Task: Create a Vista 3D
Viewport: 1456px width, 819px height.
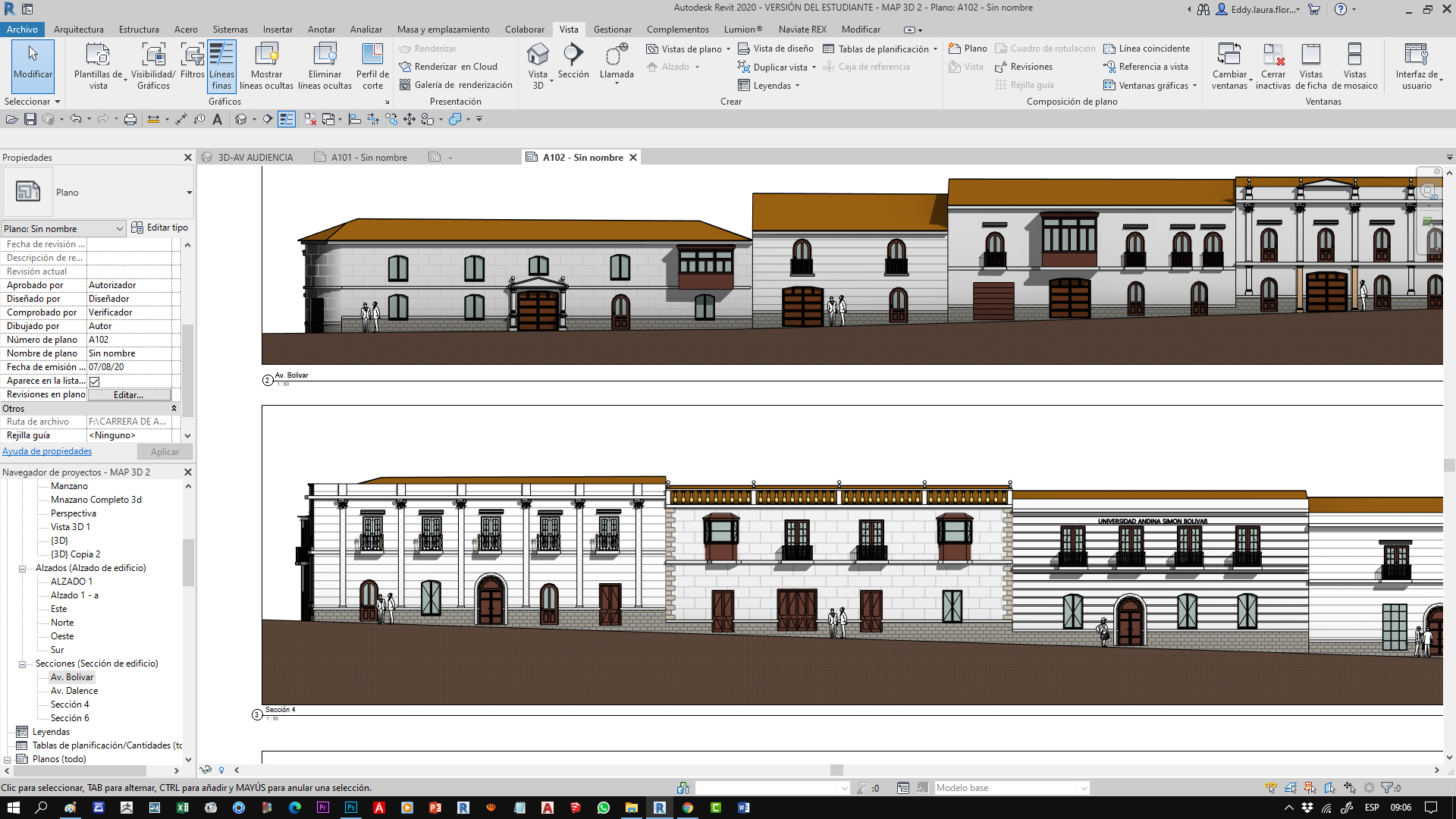Action: pyautogui.click(x=538, y=66)
